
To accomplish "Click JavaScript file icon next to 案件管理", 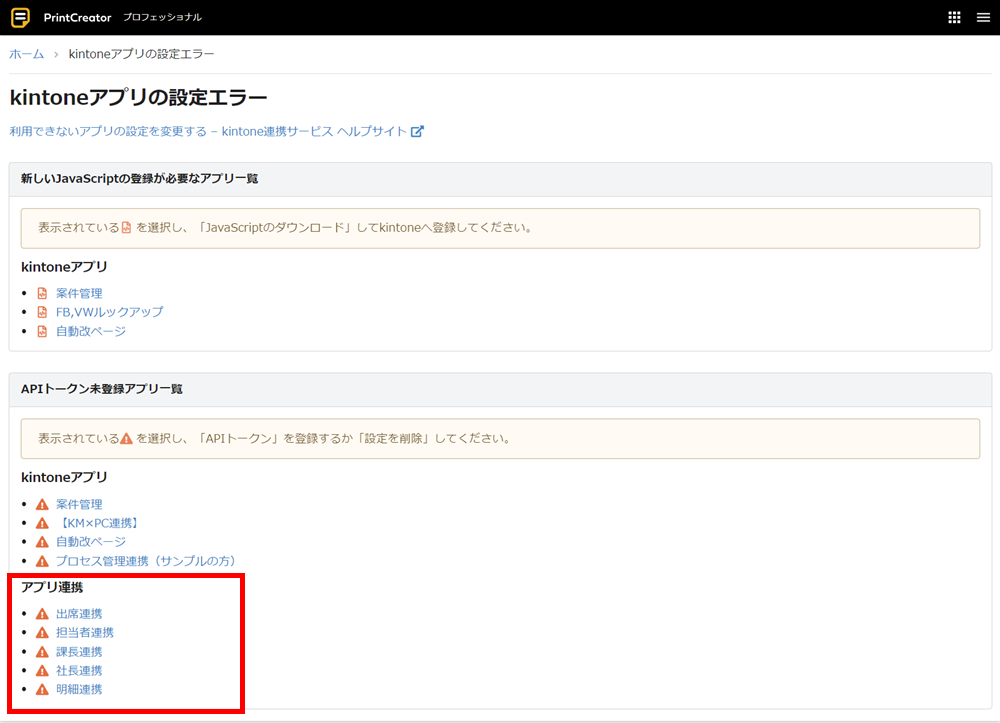I will click(x=42, y=294).
